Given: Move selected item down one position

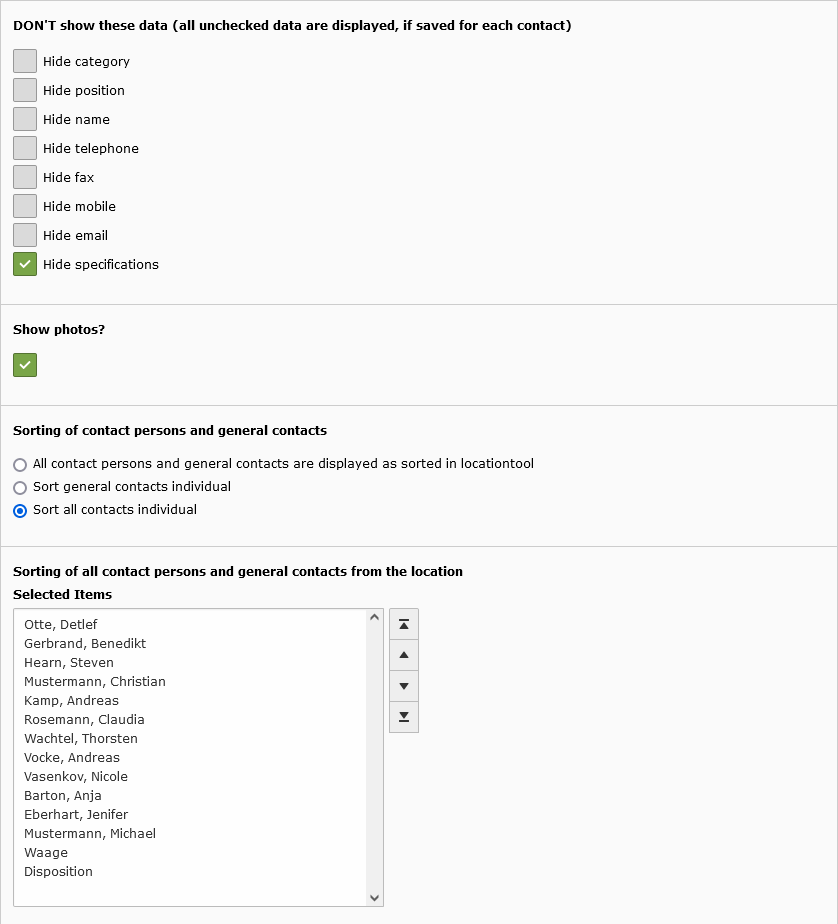Looking at the screenshot, I should (x=404, y=686).
